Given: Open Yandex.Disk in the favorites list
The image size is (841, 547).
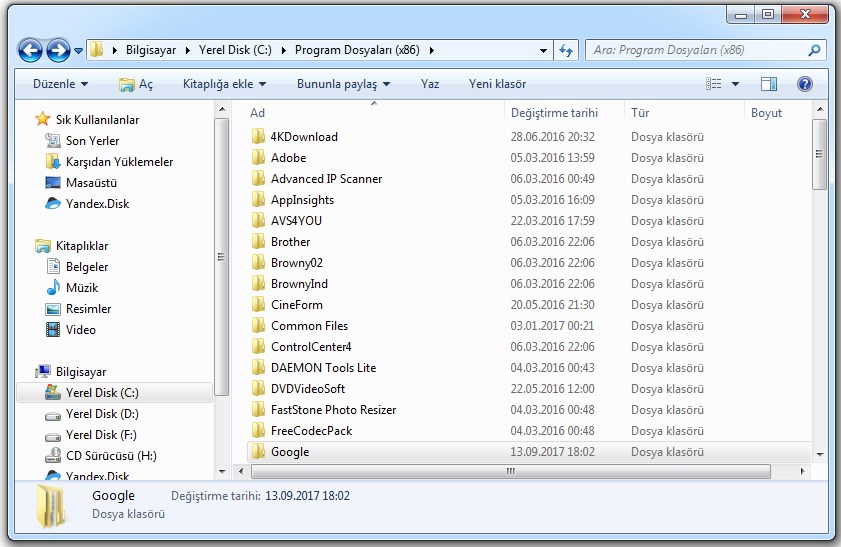Looking at the screenshot, I should pos(97,204).
